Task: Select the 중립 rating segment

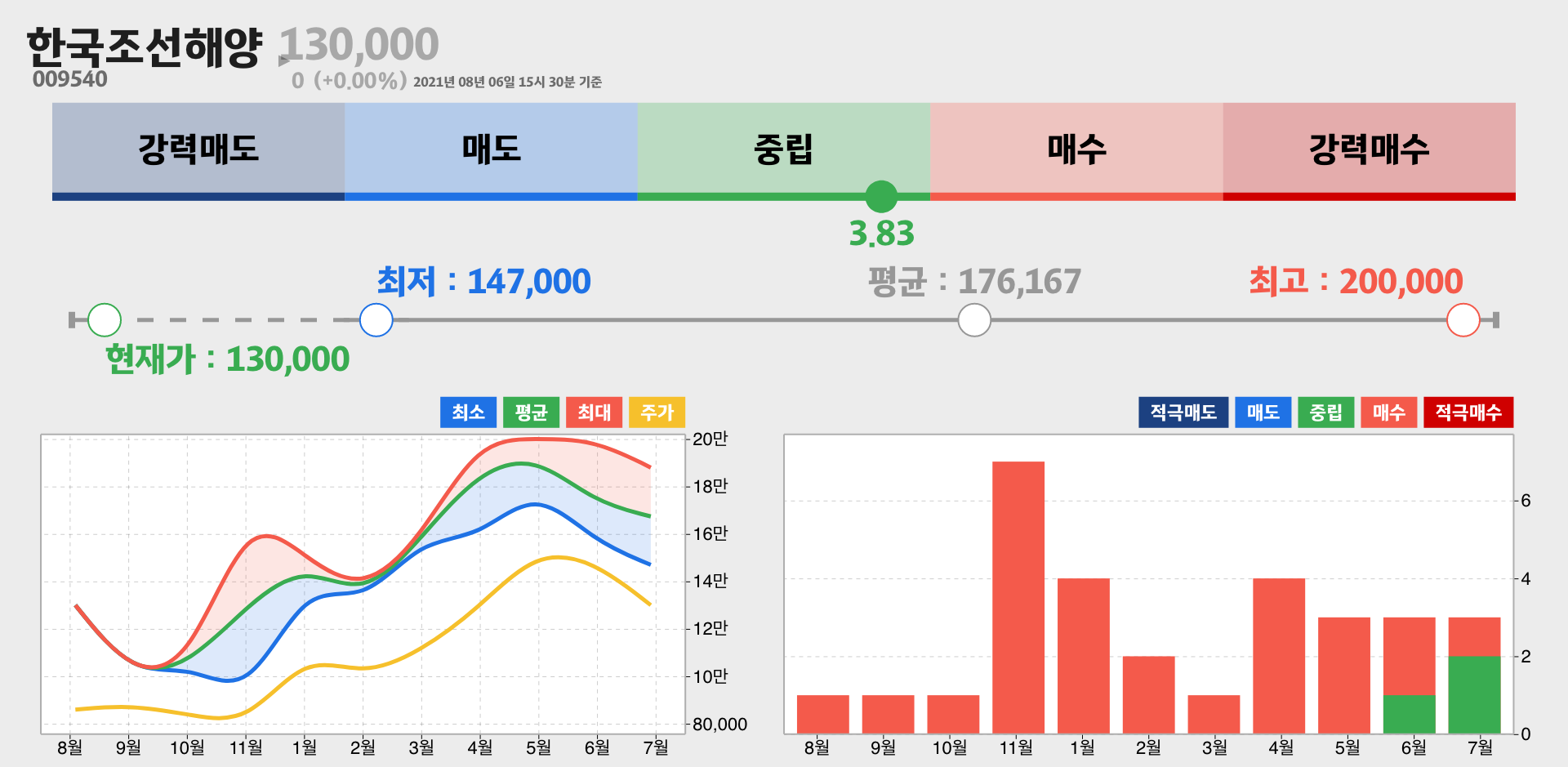Action: click(784, 151)
